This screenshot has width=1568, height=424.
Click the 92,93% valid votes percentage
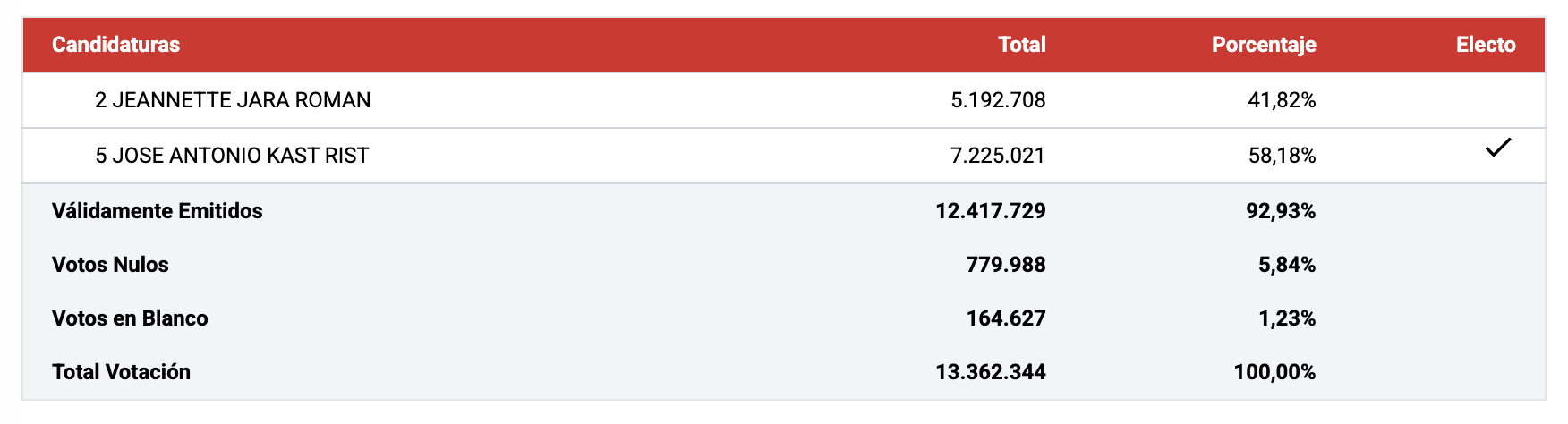tap(1281, 211)
